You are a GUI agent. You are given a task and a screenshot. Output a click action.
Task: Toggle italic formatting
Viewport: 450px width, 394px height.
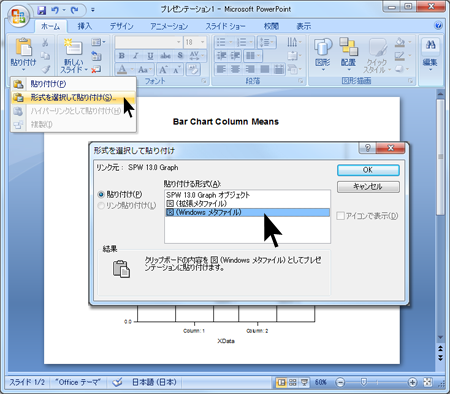(x=136, y=56)
